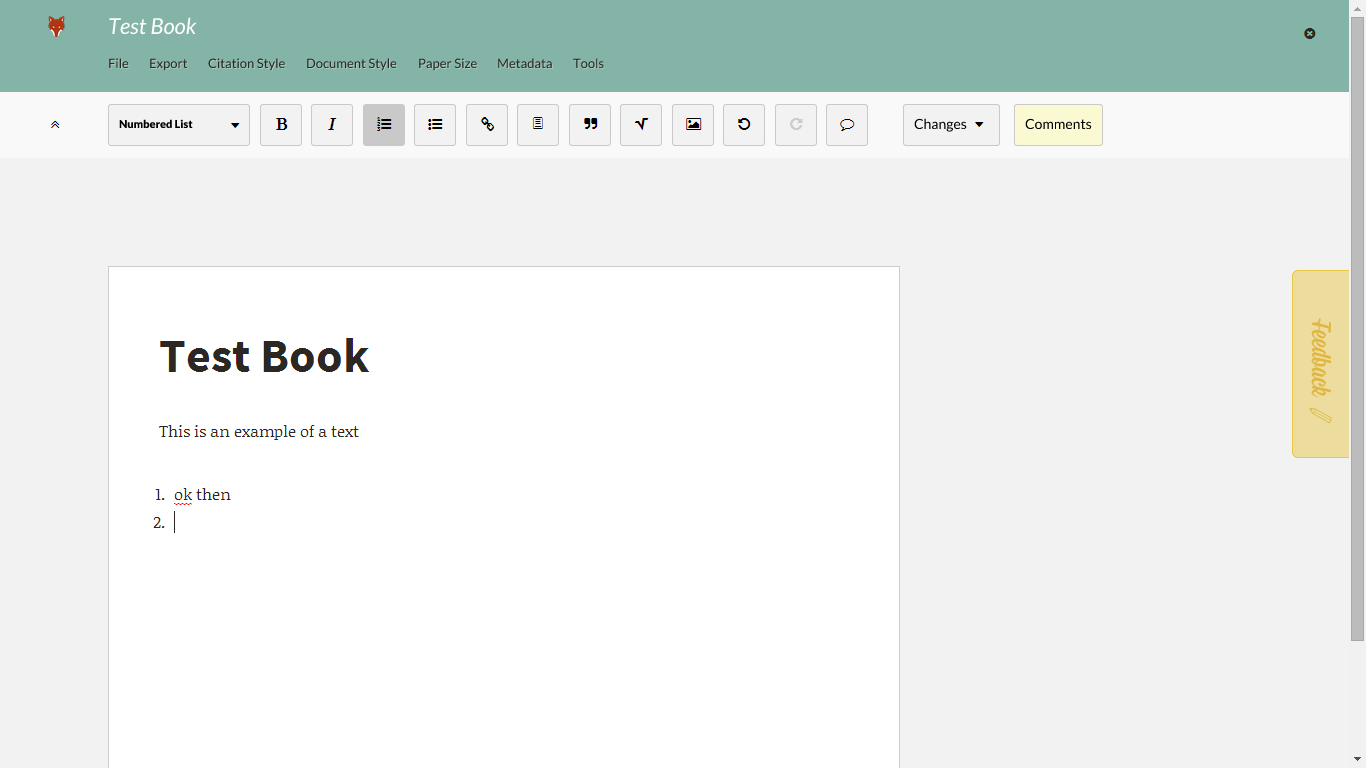The image size is (1366, 768).
Task: Add a comment with speech bubble icon
Action: tap(847, 125)
